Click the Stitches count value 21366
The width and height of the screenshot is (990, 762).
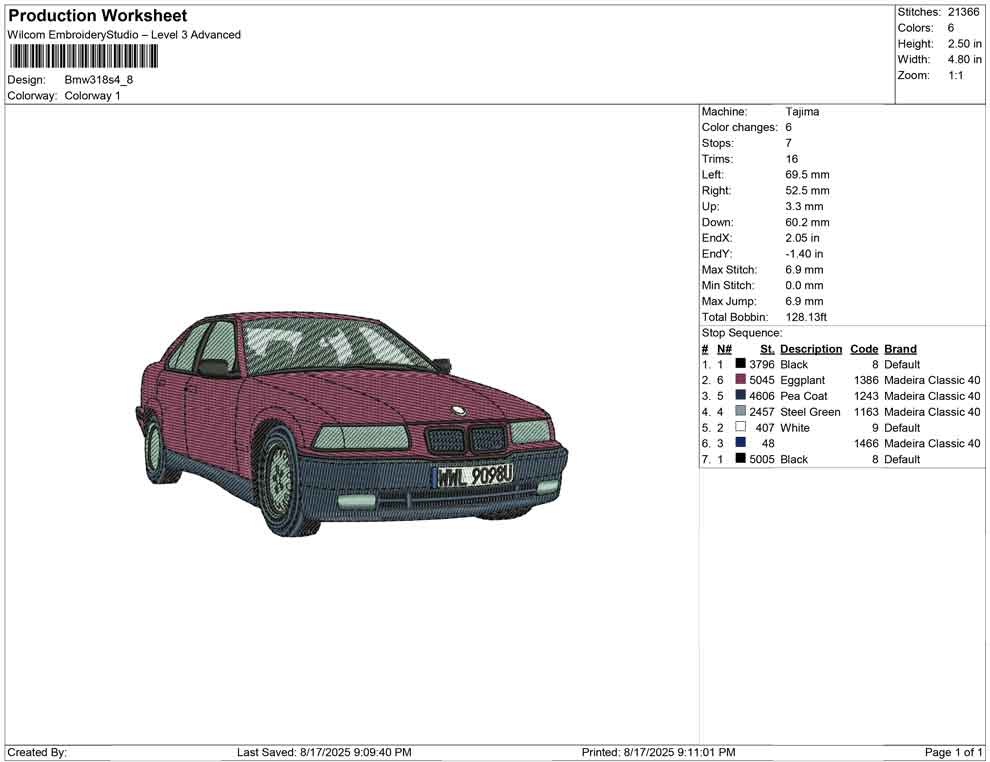(x=964, y=12)
